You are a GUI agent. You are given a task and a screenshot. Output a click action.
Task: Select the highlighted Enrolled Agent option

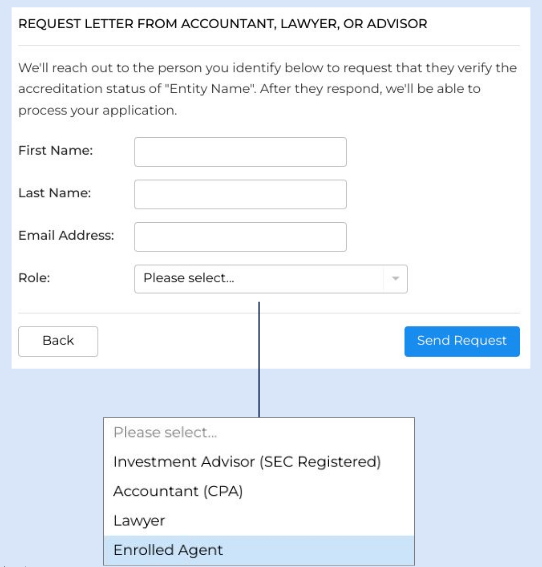point(259,550)
